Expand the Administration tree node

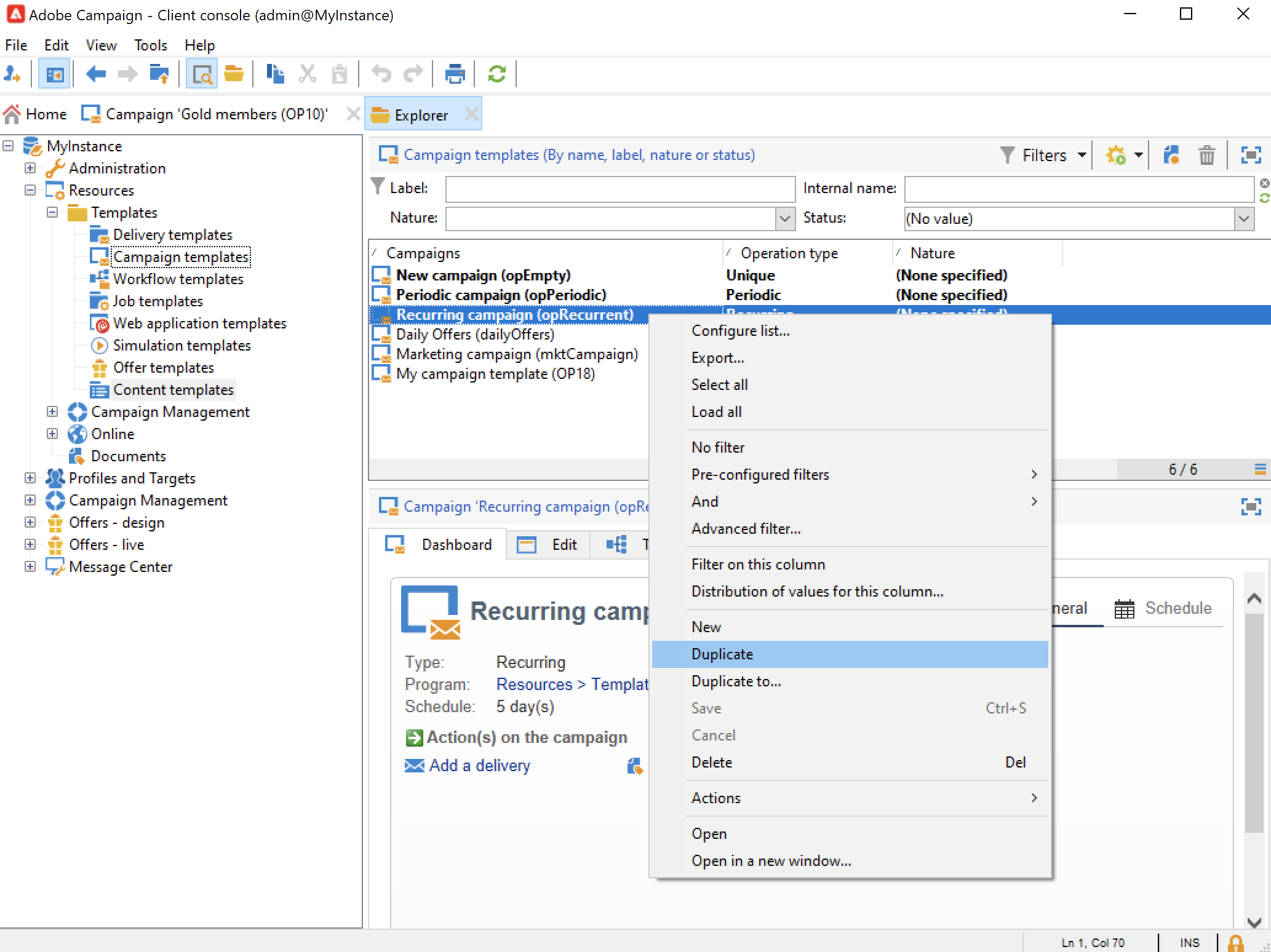pyautogui.click(x=30, y=168)
